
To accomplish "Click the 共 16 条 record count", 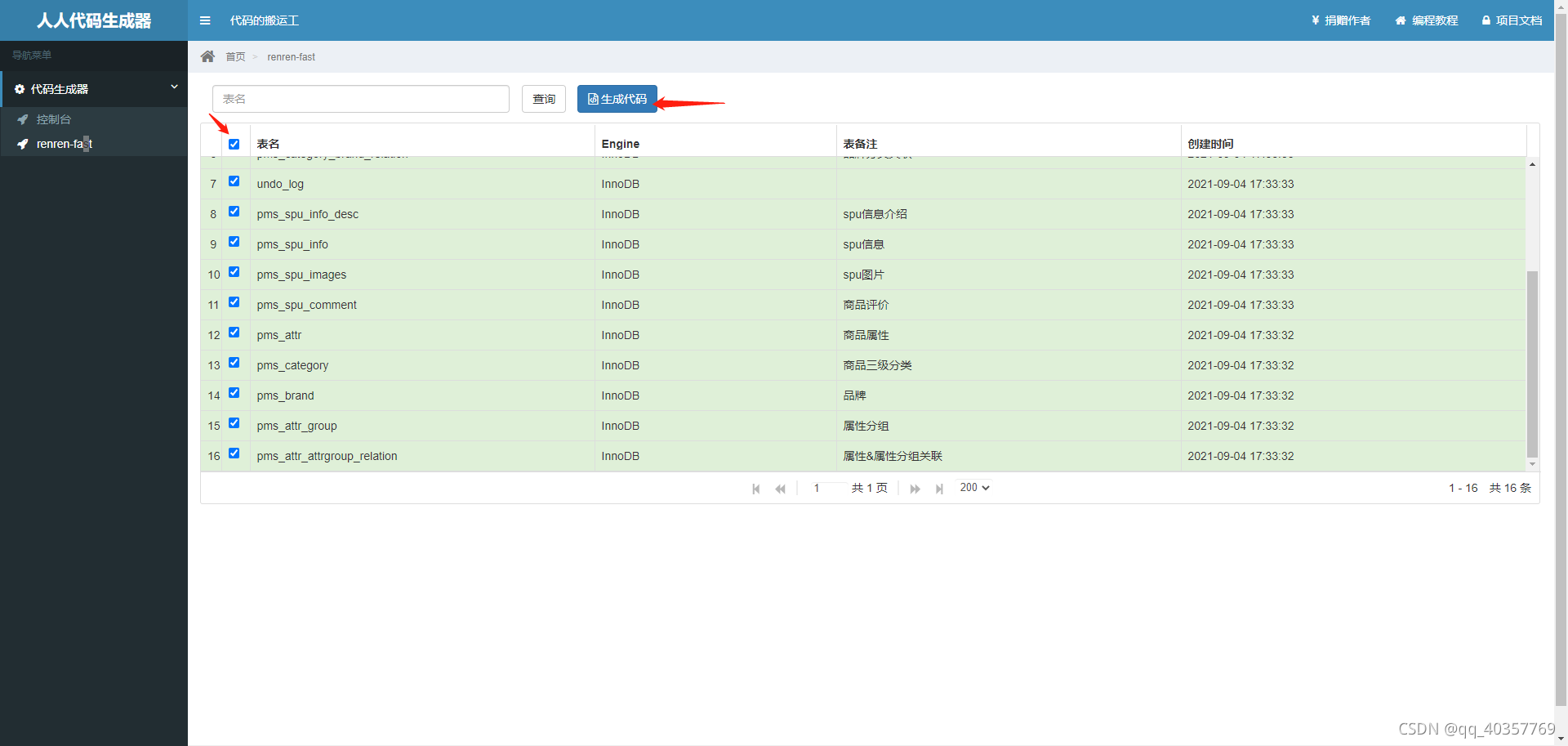I will (1510, 488).
